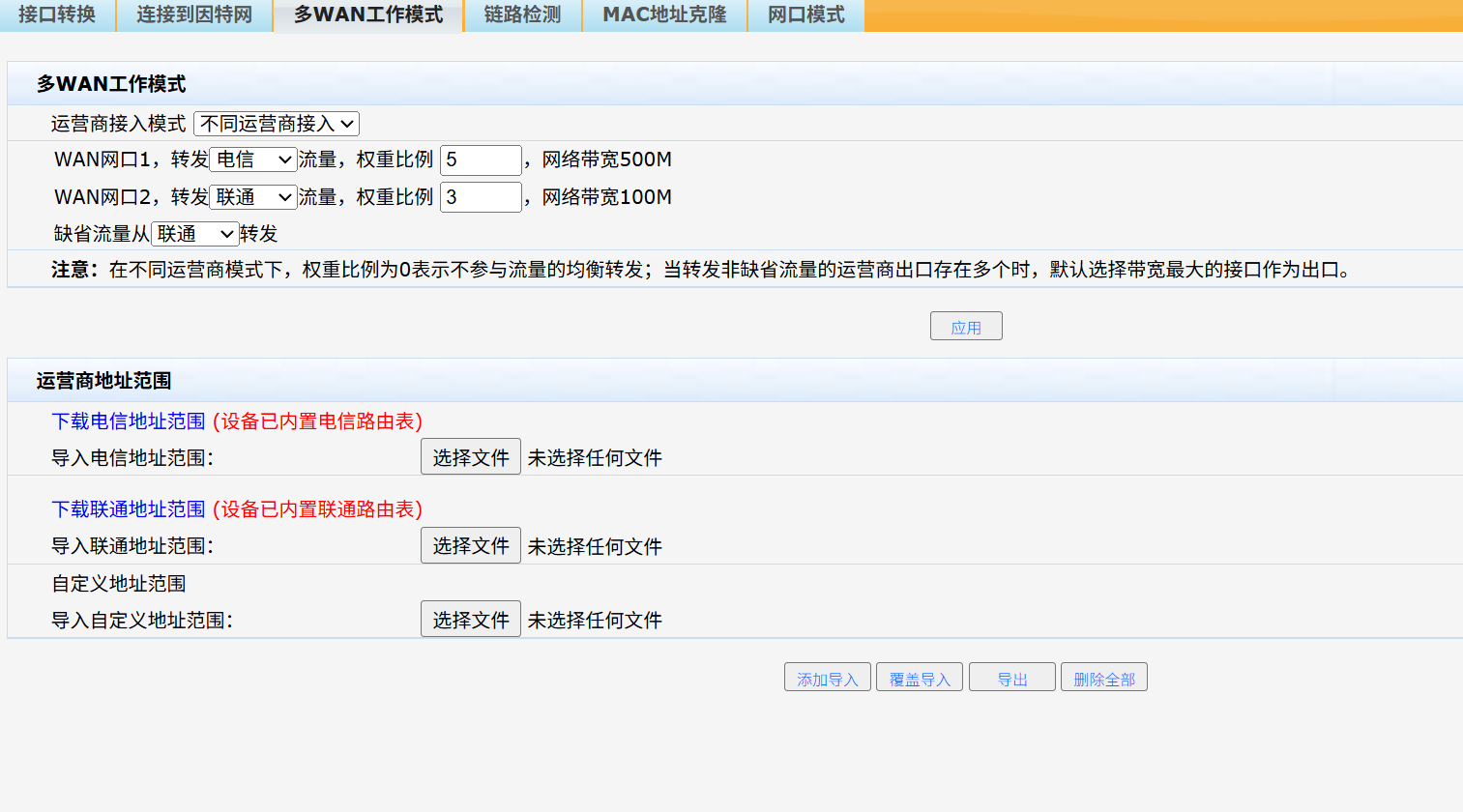
Task: Choose file for 导入自定义地址范围
Action: coord(471,620)
